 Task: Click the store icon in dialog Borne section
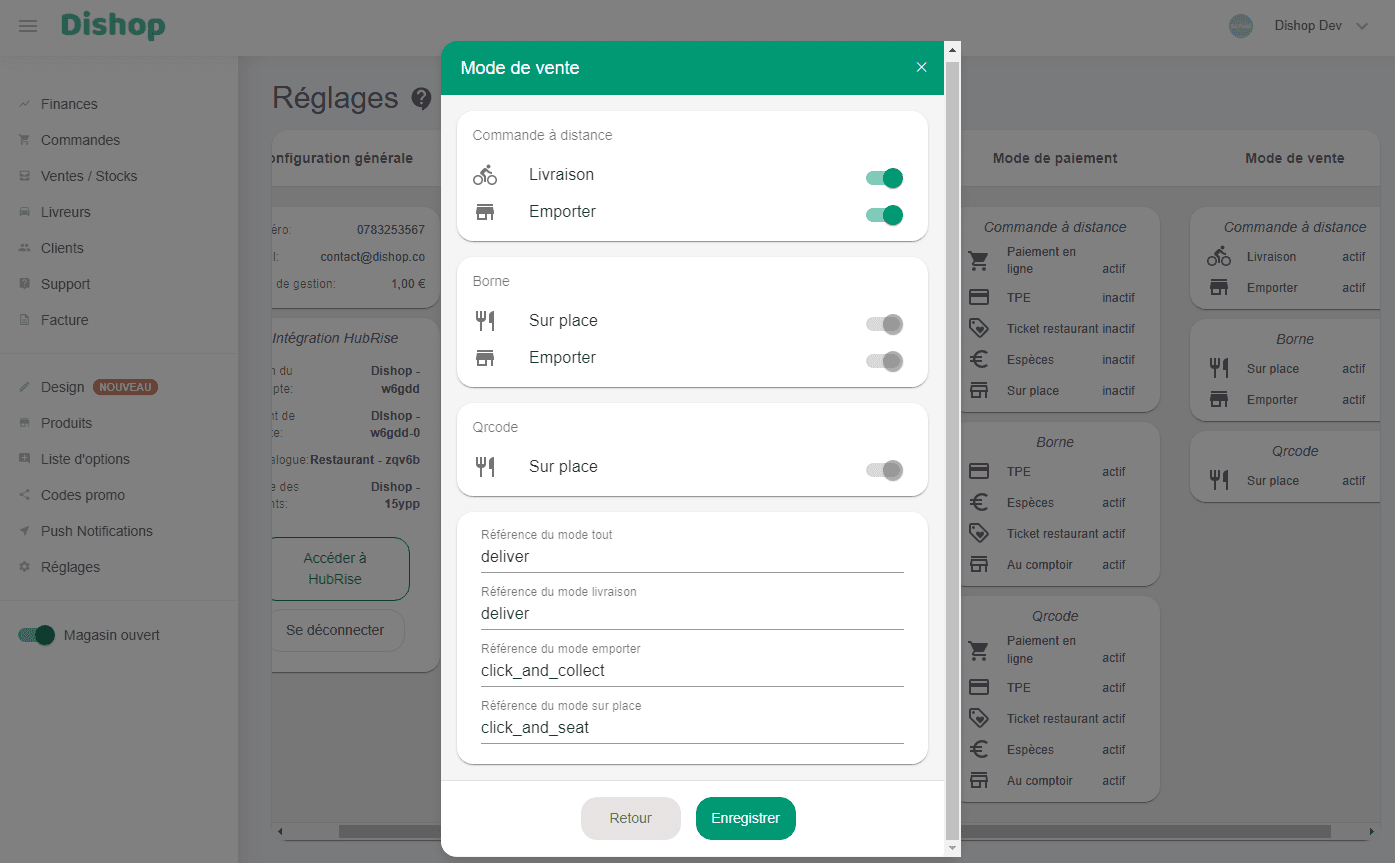tap(485, 358)
